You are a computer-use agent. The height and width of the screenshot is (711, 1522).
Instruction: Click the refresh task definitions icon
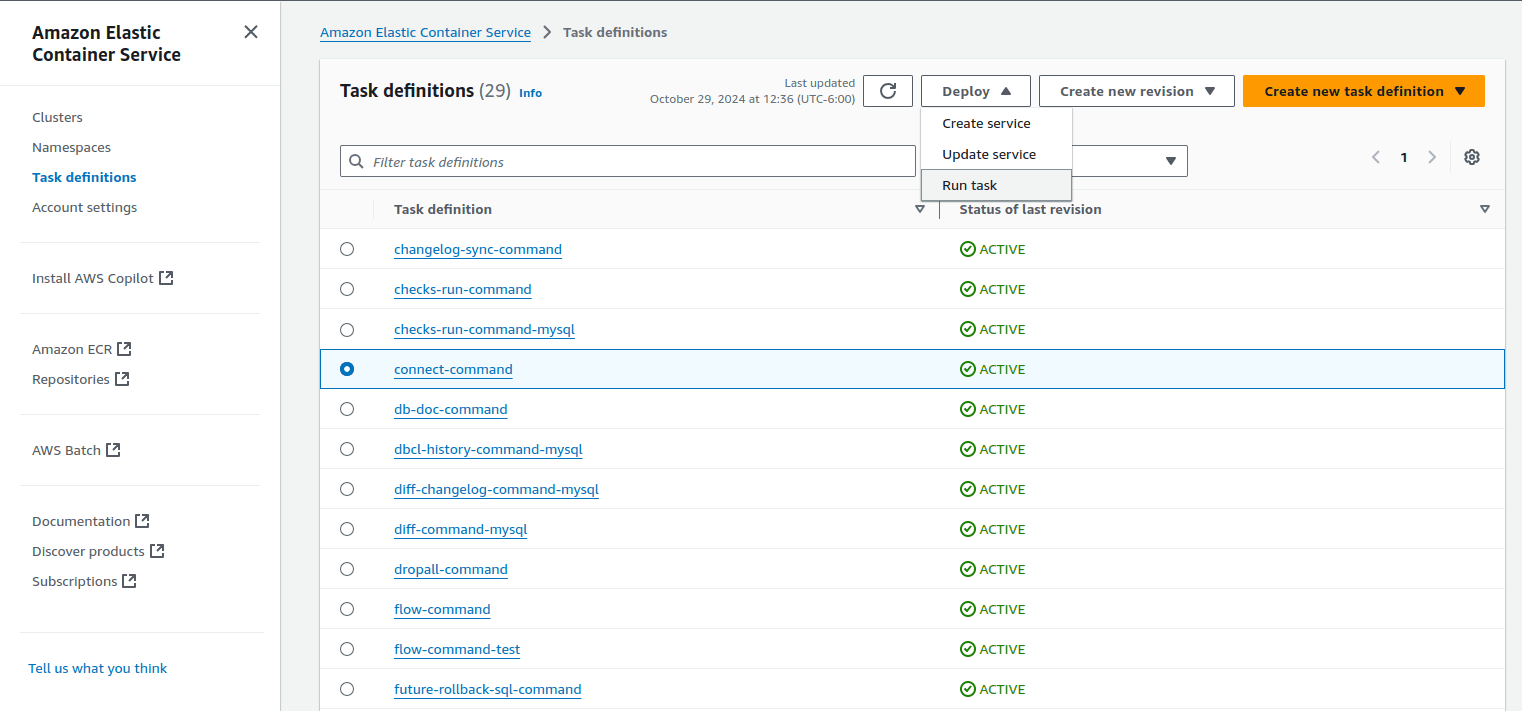pyautogui.click(x=887, y=91)
